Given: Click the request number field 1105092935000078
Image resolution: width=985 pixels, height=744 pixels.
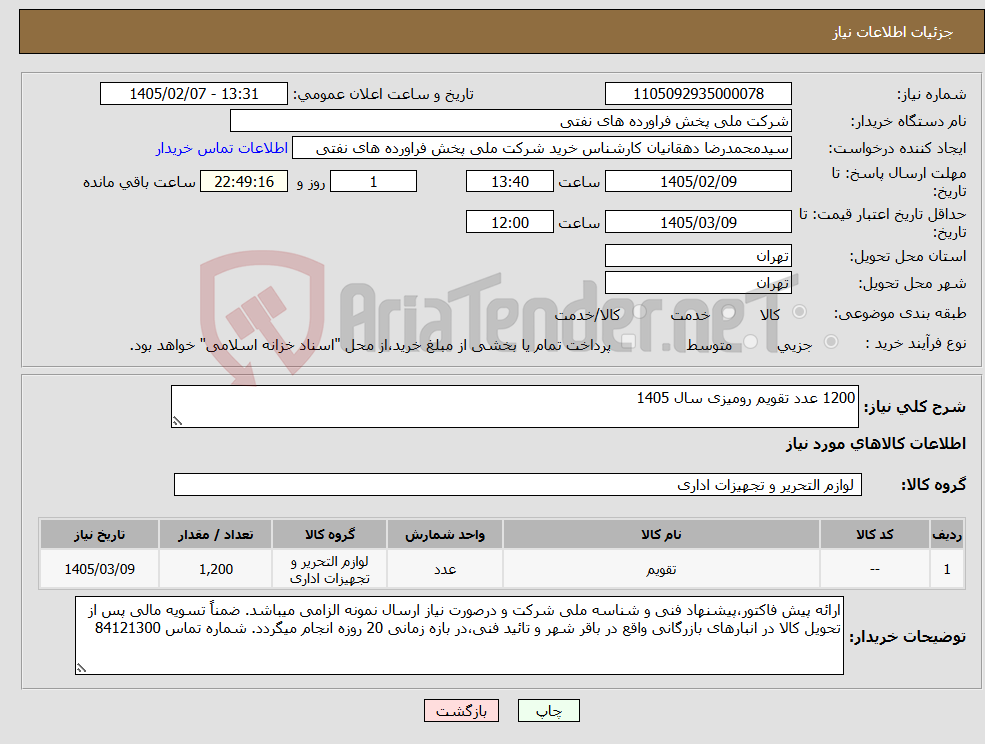Looking at the screenshot, I should pyautogui.click(x=698, y=94).
